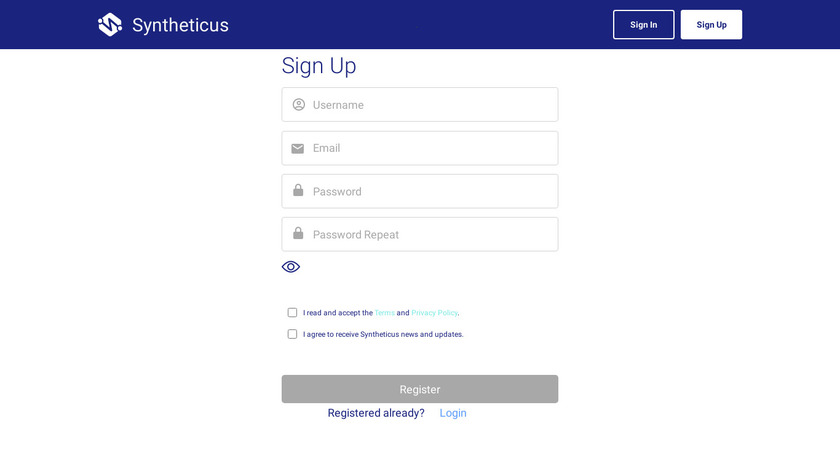This screenshot has width=840, height=472.
Task: Select the Email input field
Action: point(430,148)
